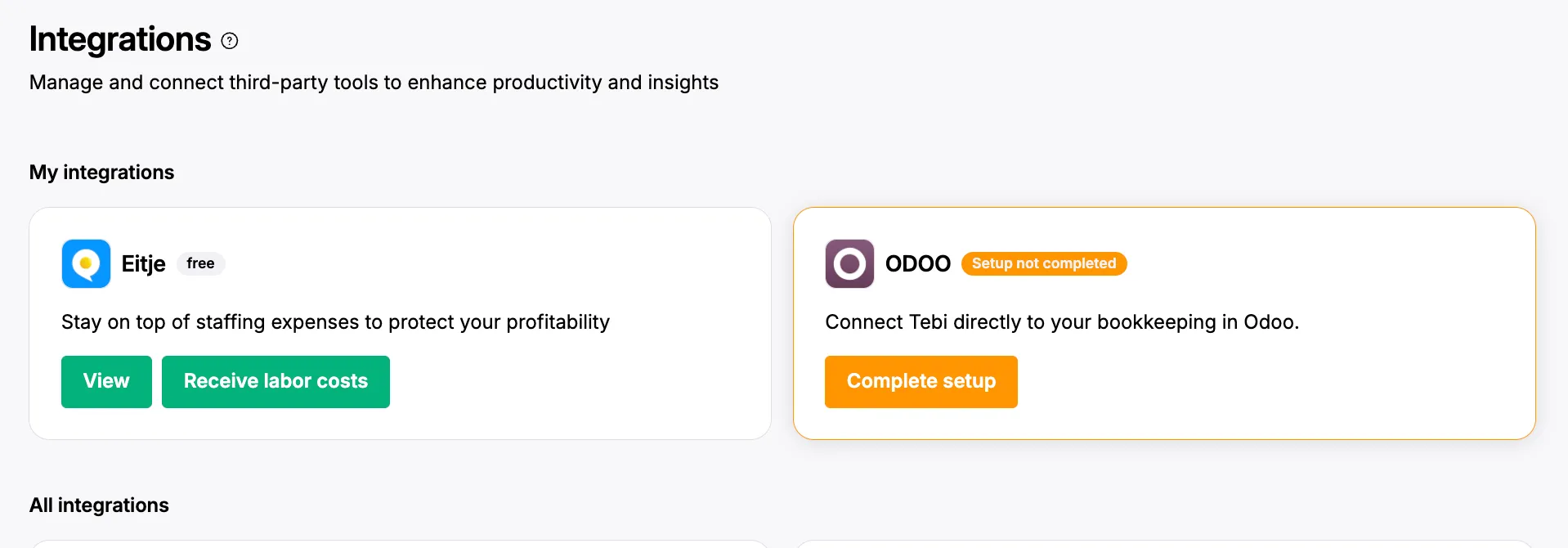Select the ODOO integration name

tap(917, 263)
